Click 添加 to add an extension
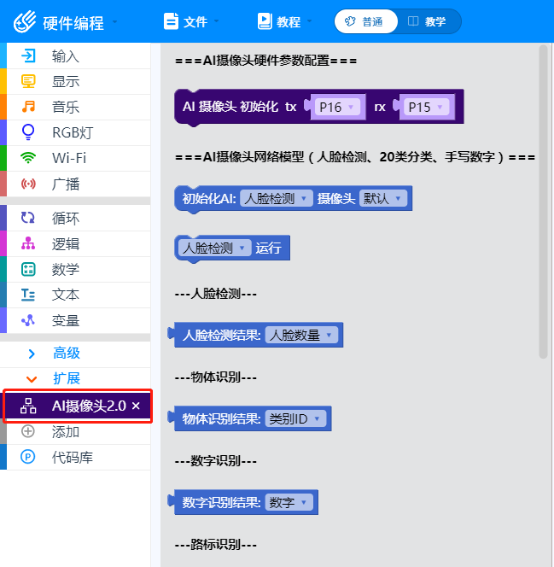 65,432
